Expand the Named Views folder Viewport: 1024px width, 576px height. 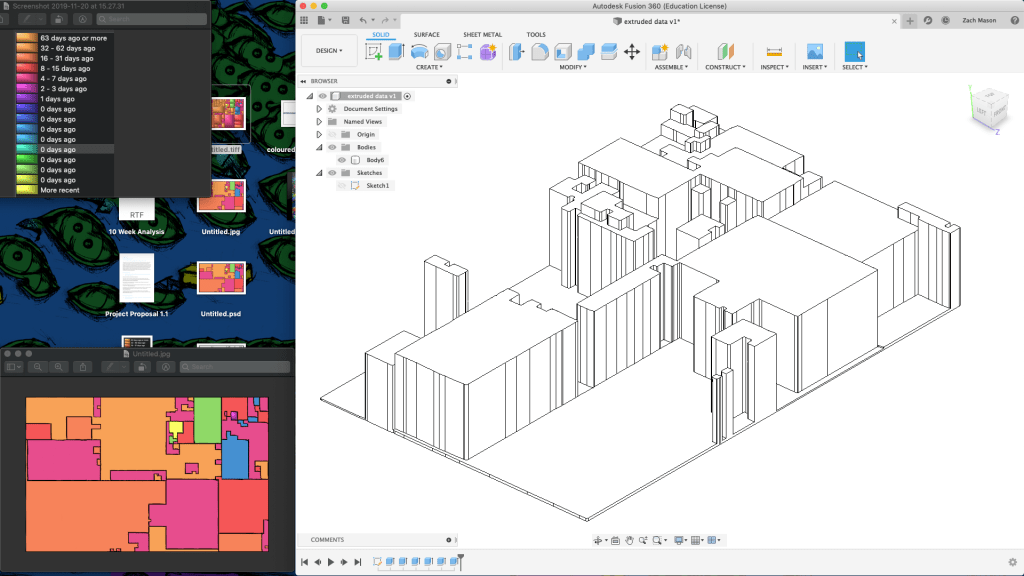point(319,121)
